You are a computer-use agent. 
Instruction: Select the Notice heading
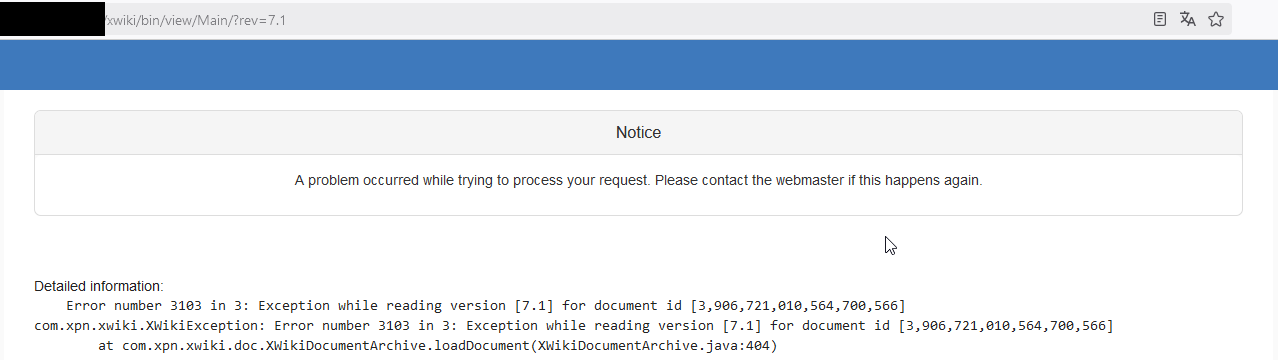pyautogui.click(x=638, y=132)
